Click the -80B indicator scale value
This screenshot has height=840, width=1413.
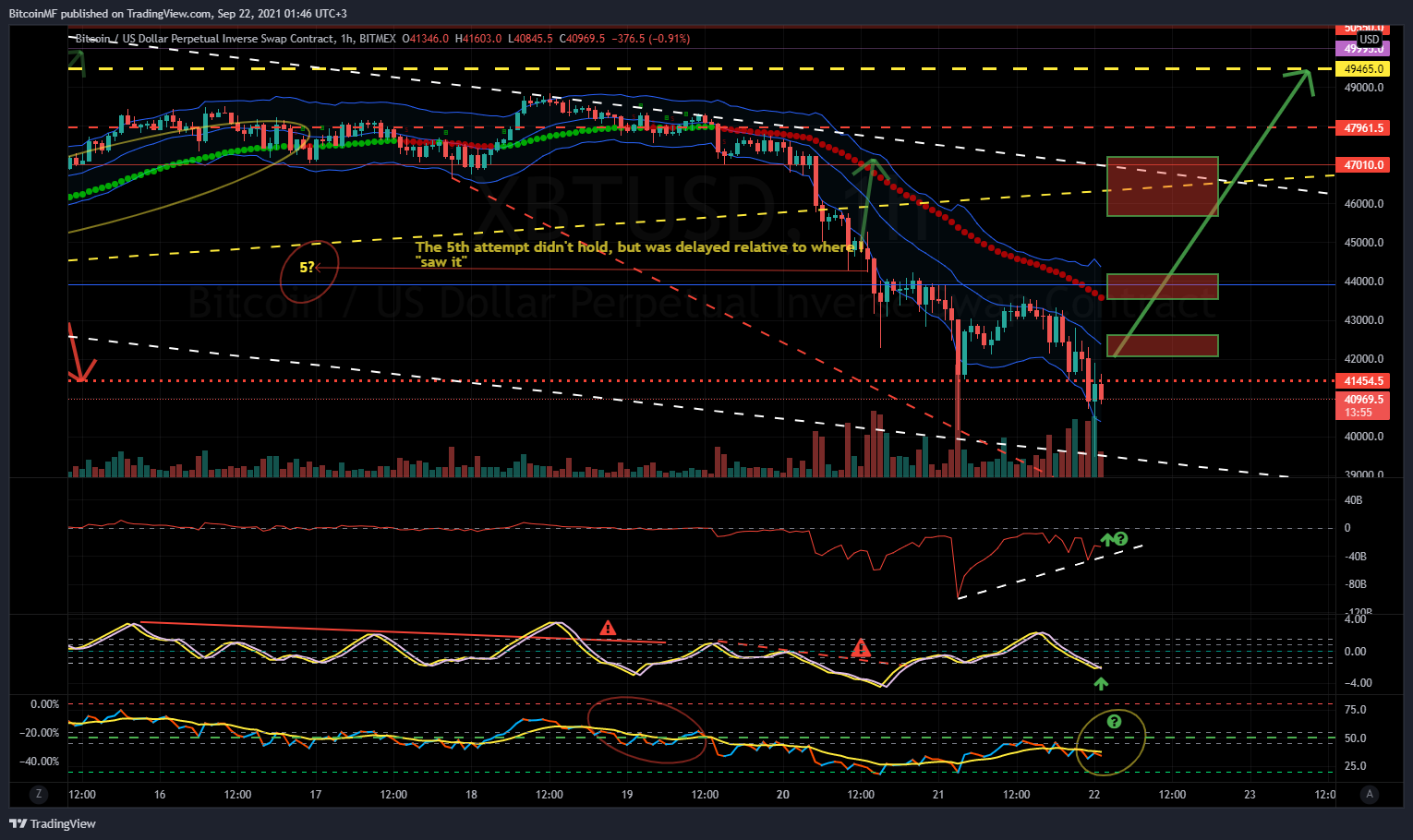[1355, 584]
